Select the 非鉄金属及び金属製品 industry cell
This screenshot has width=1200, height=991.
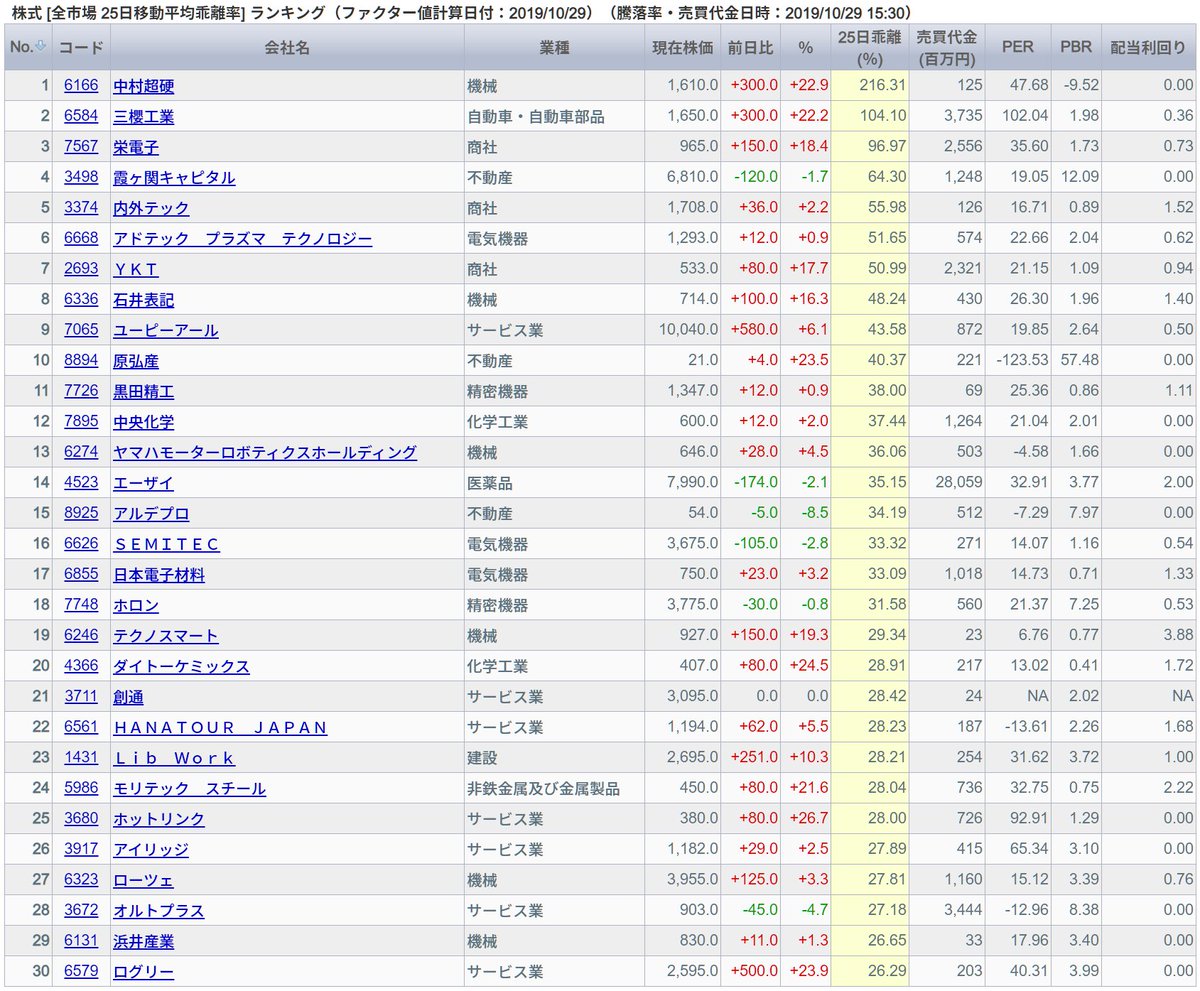(553, 788)
